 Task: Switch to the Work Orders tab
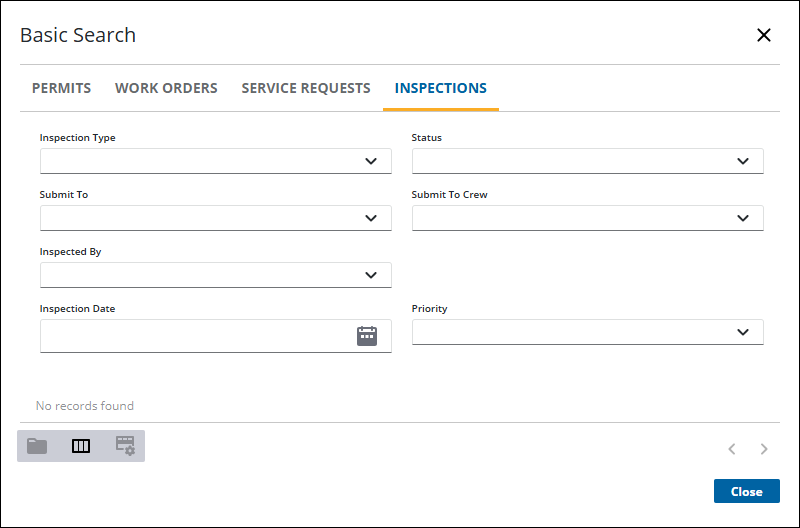tap(166, 88)
